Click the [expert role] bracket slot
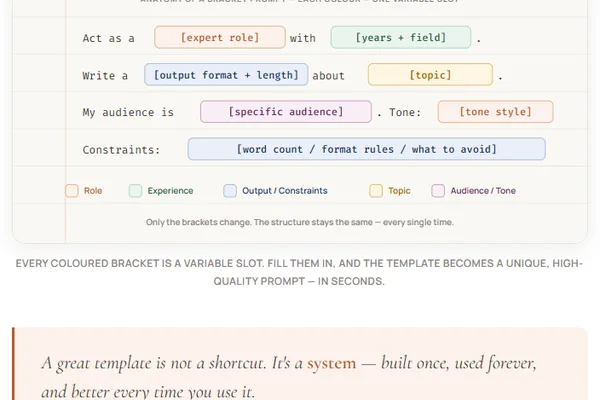Screen dimensions: 600x400 click(x=220, y=38)
